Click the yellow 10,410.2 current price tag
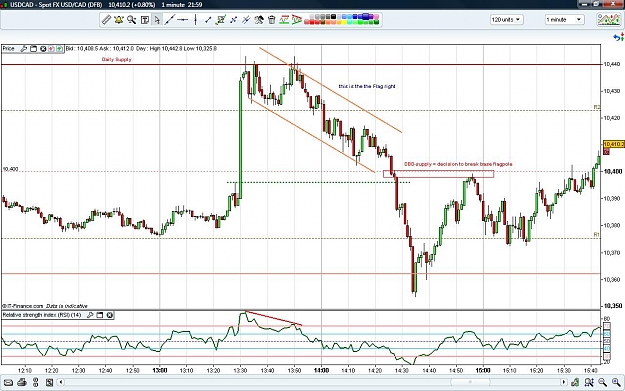The width and height of the screenshot is (625, 391). pyautogui.click(x=614, y=144)
